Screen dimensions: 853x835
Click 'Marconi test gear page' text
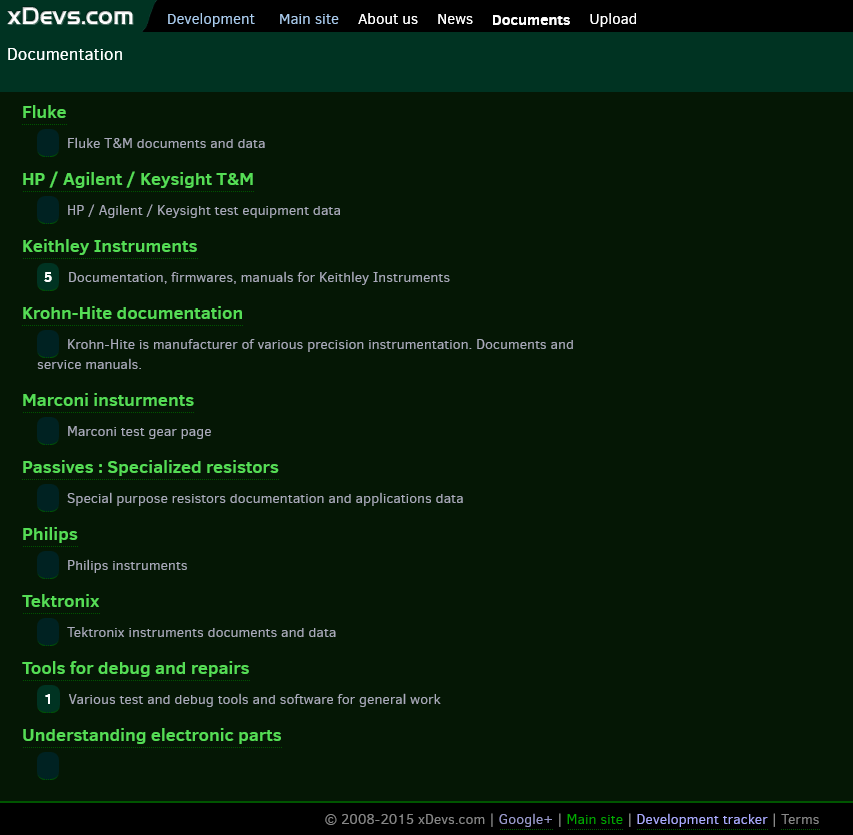point(139,431)
